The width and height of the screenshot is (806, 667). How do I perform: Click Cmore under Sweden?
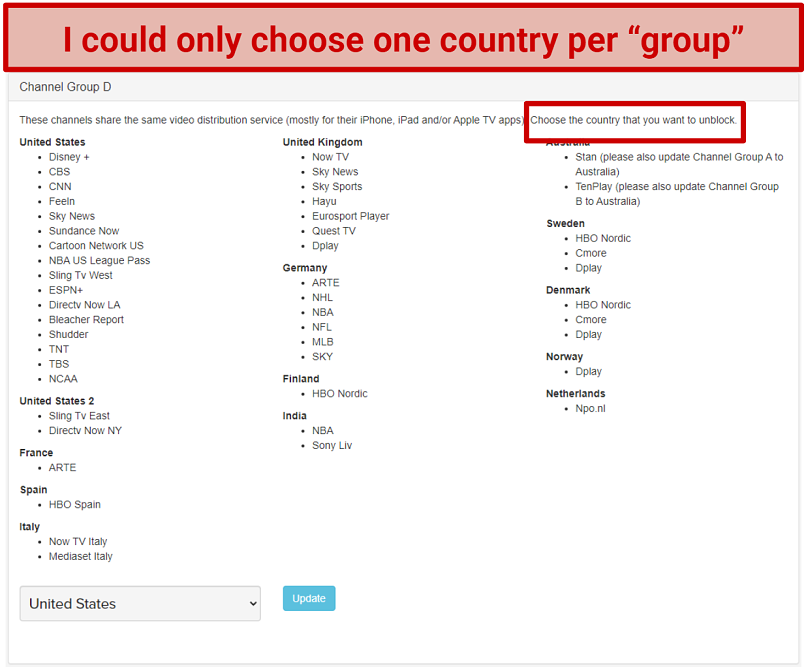click(x=591, y=253)
